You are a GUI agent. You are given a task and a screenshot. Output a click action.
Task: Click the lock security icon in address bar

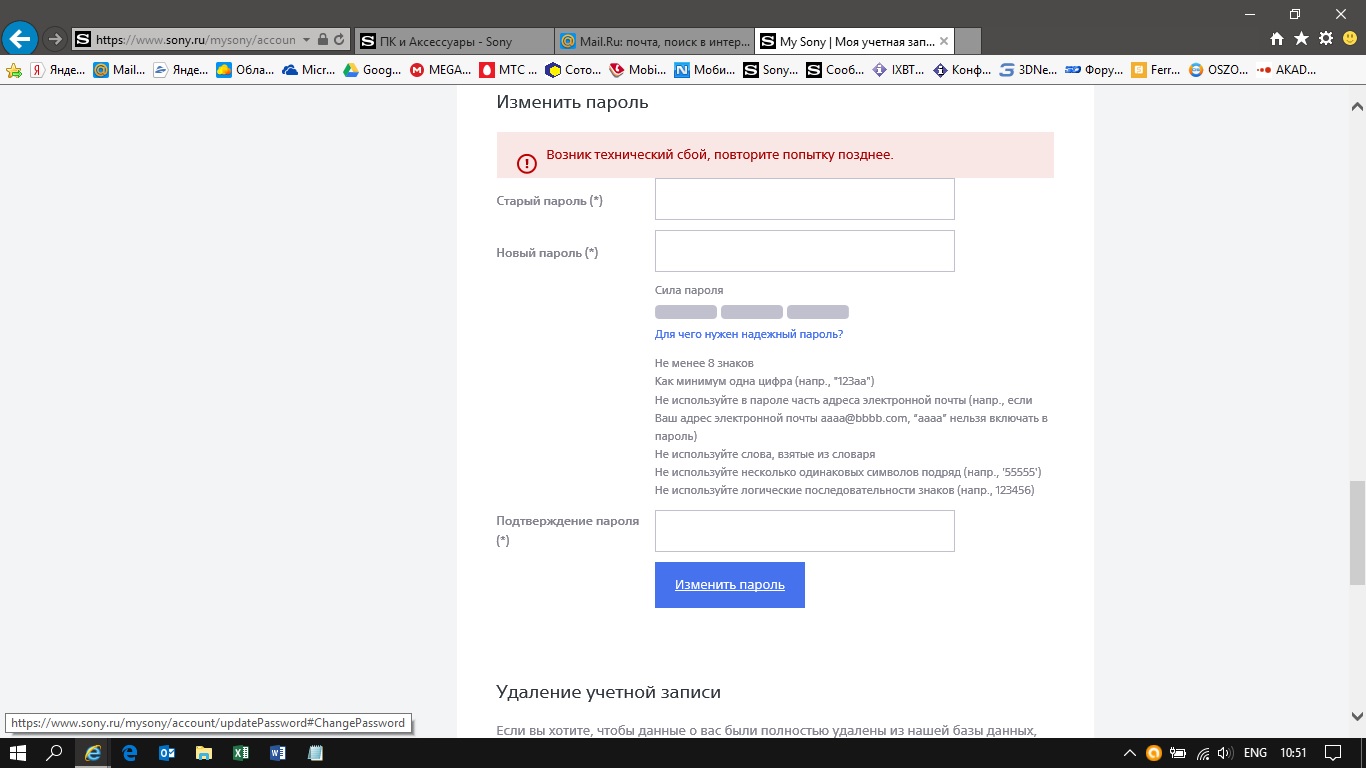[322, 40]
